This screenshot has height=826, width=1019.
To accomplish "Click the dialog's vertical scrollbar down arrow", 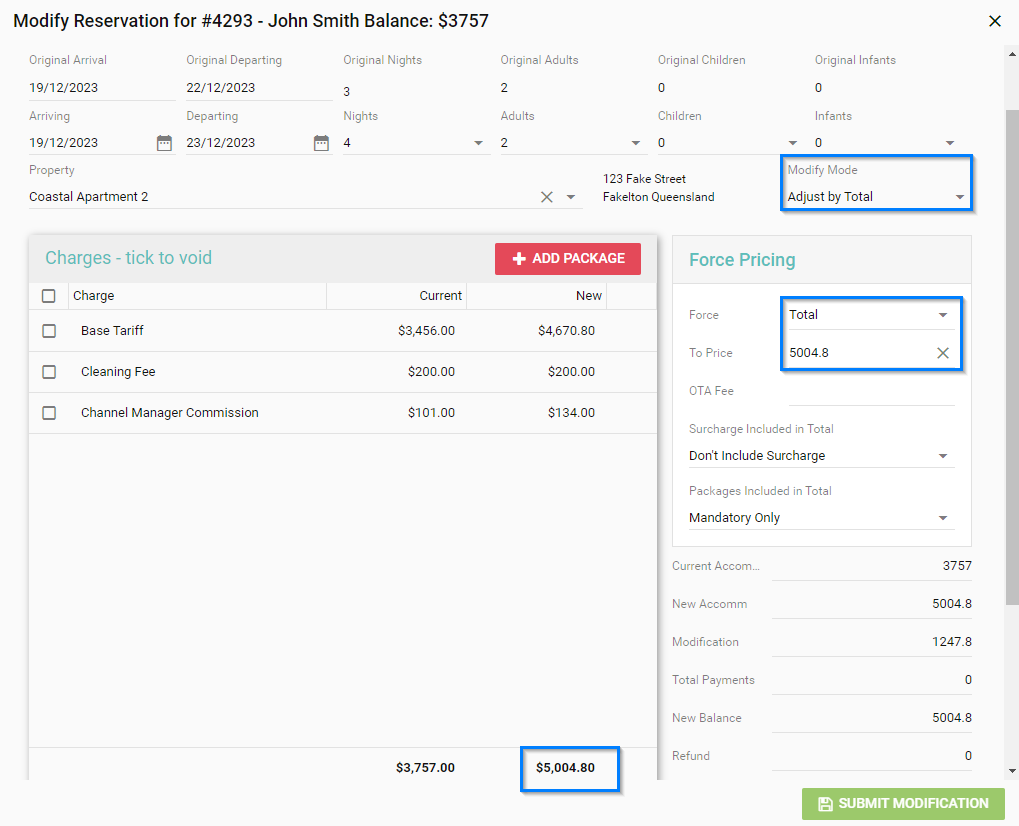I will pyautogui.click(x=1011, y=771).
